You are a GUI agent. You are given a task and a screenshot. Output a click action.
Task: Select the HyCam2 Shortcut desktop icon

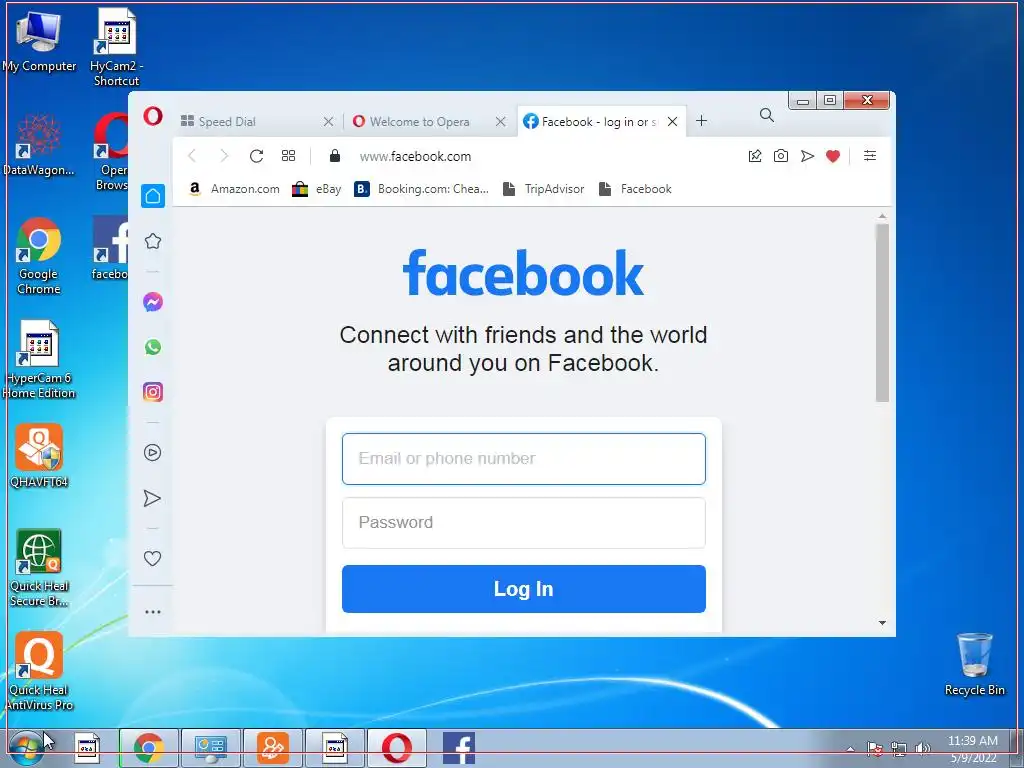pyautogui.click(x=116, y=47)
